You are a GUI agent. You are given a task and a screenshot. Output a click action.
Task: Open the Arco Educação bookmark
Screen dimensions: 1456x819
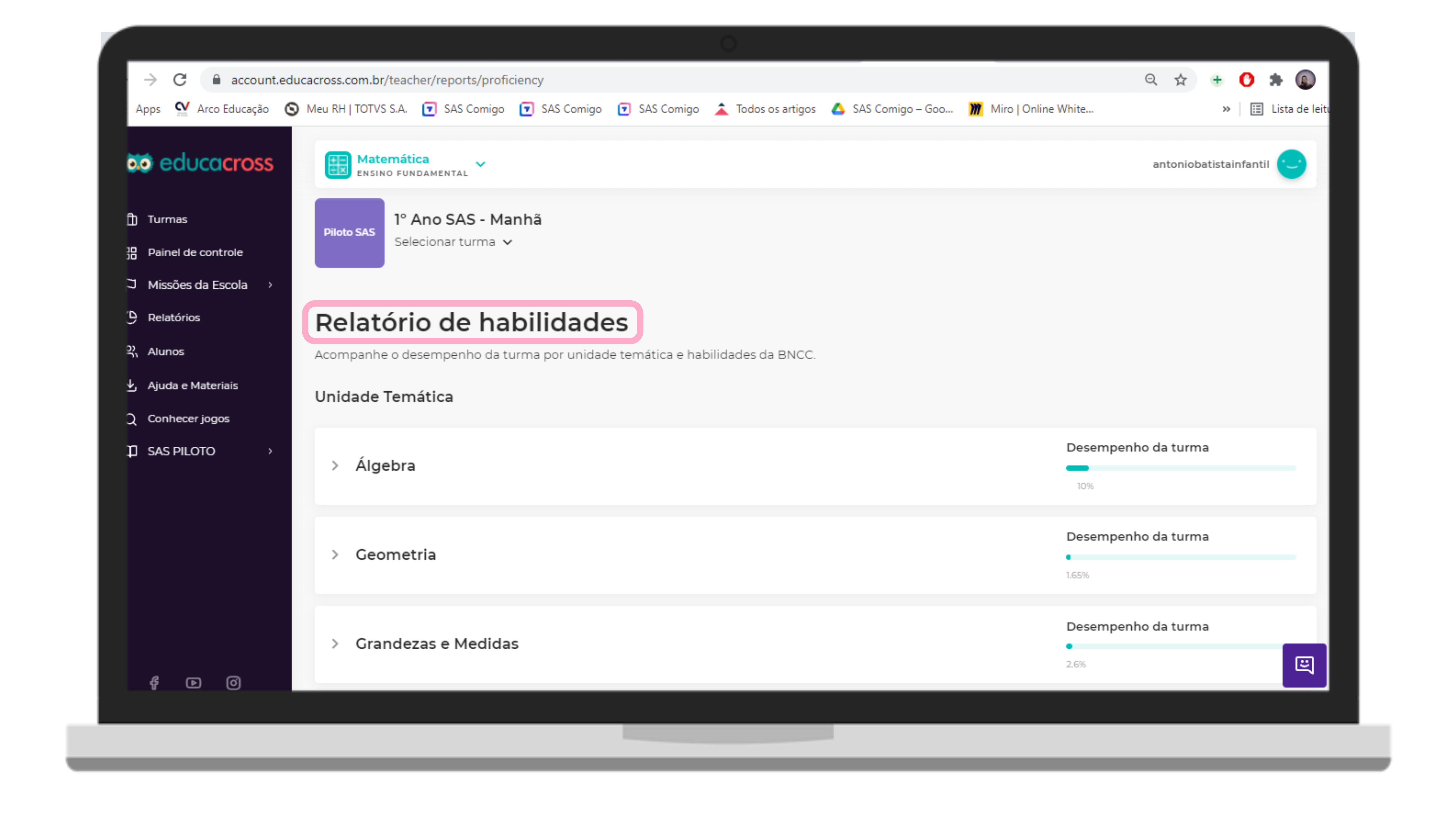pos(222,109)
